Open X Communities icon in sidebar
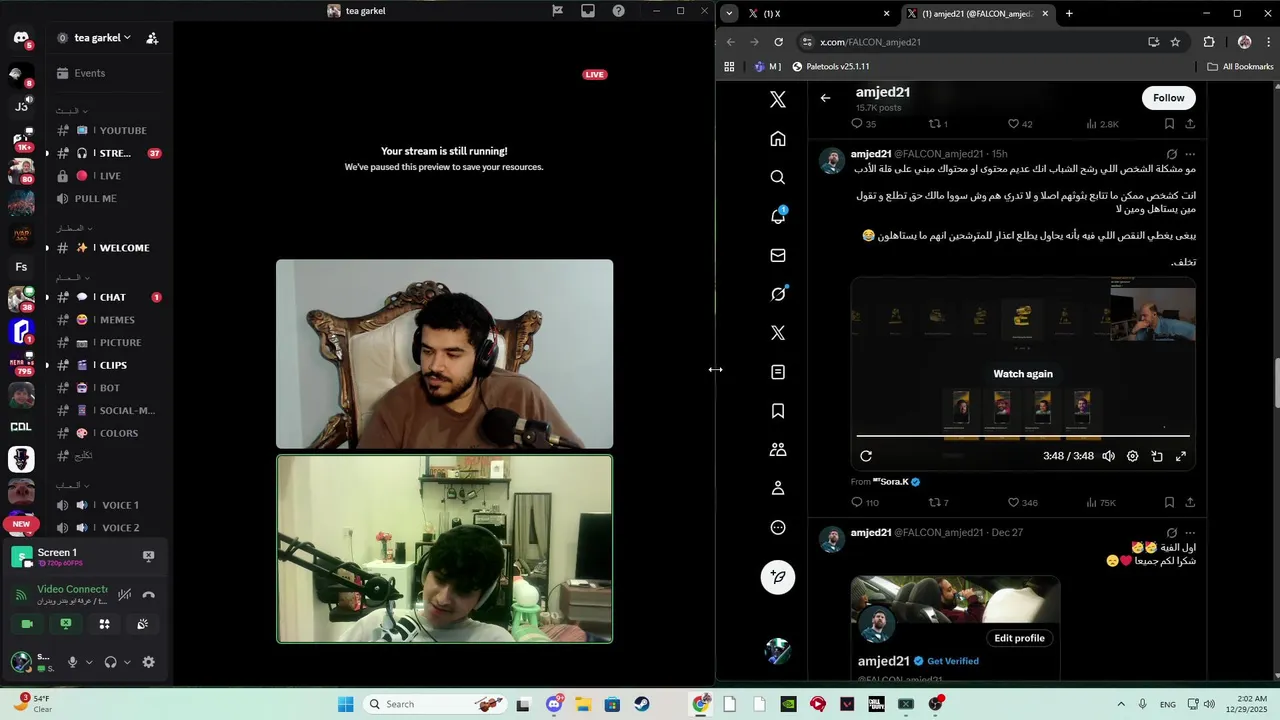1280x720 pixels. pos(778,450)
